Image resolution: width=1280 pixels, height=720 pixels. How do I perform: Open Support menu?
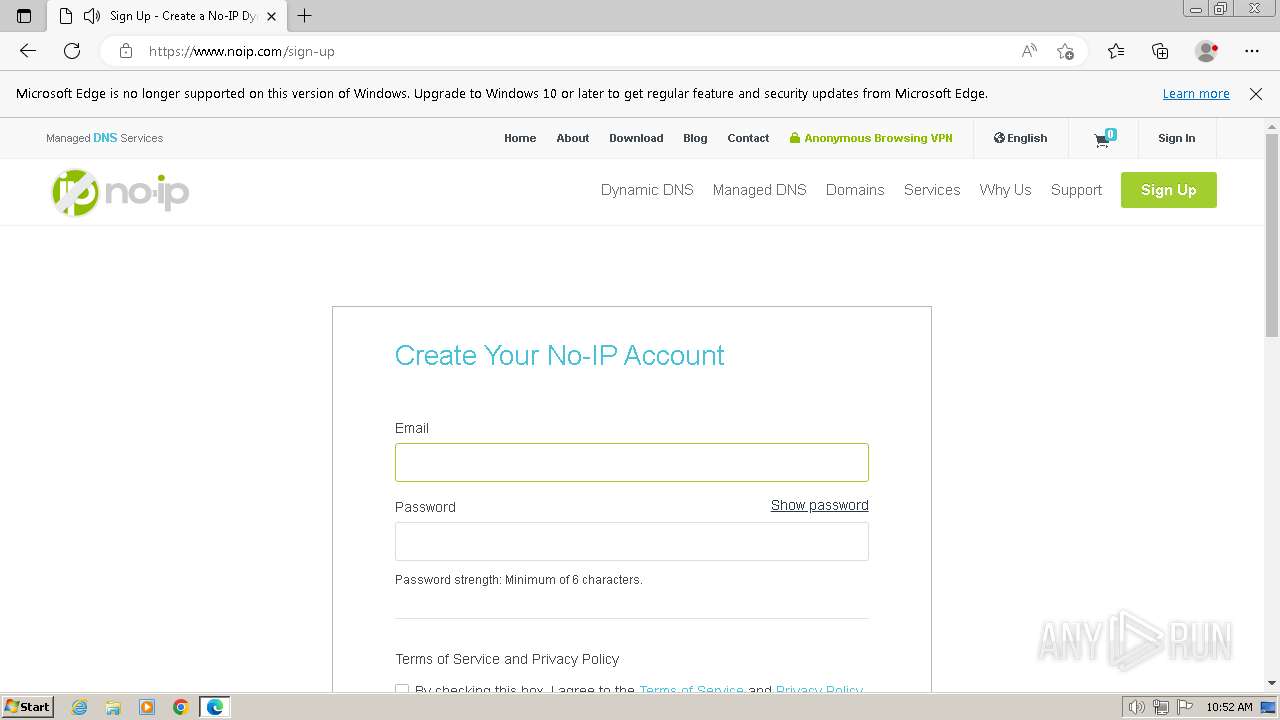[x=1076, y=190]
